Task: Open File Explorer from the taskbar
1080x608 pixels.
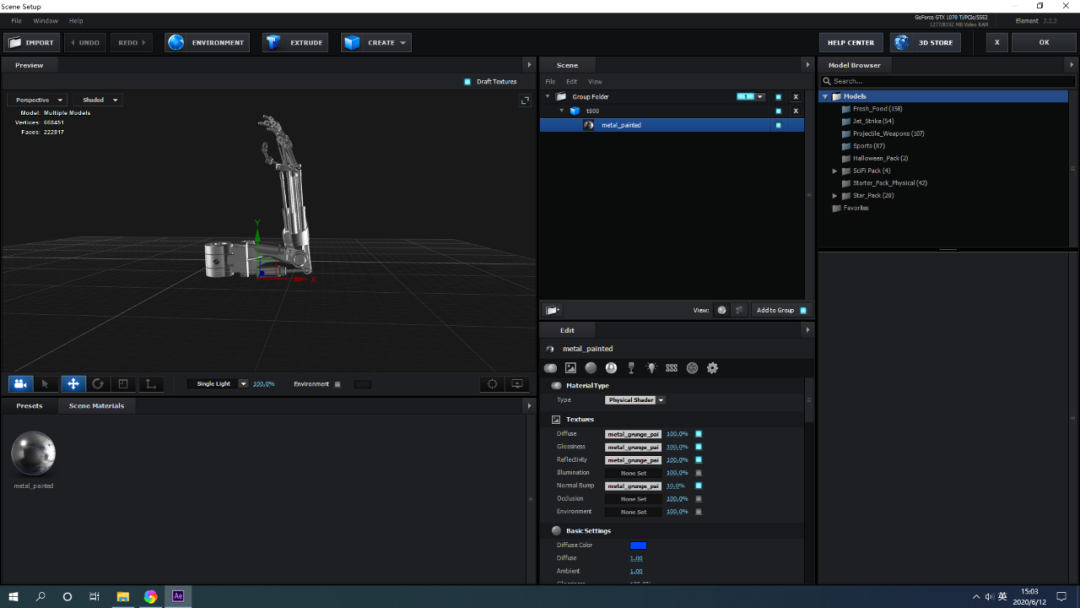Action: click(123, 596)
